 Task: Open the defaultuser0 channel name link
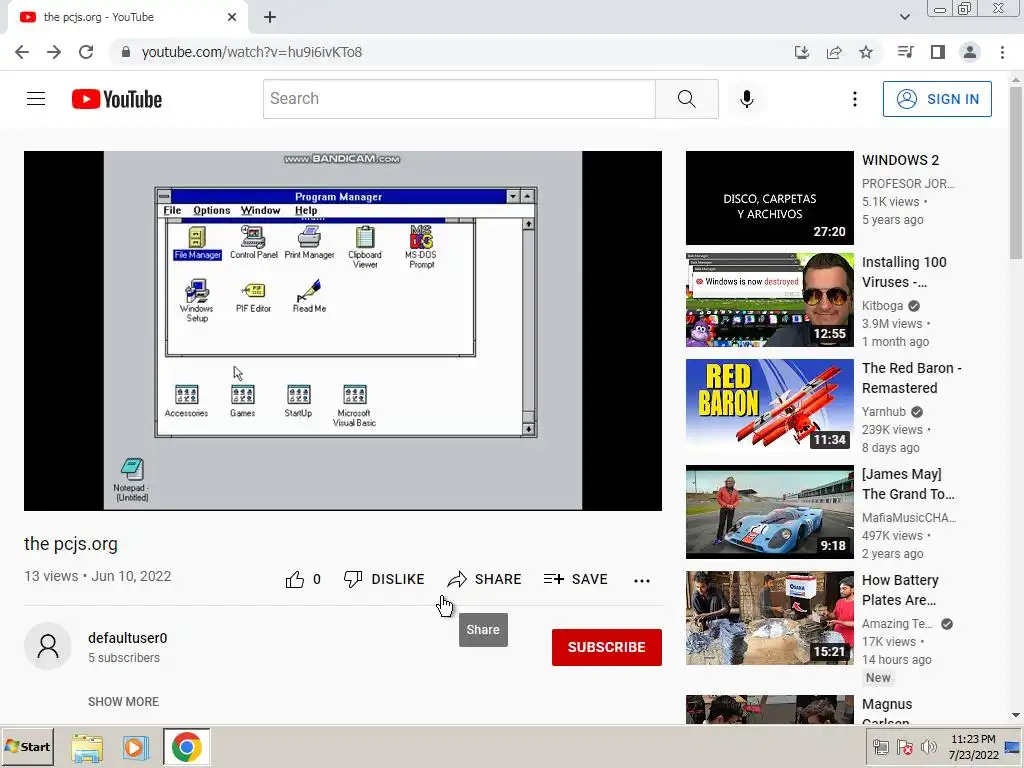tap(127, 638)
